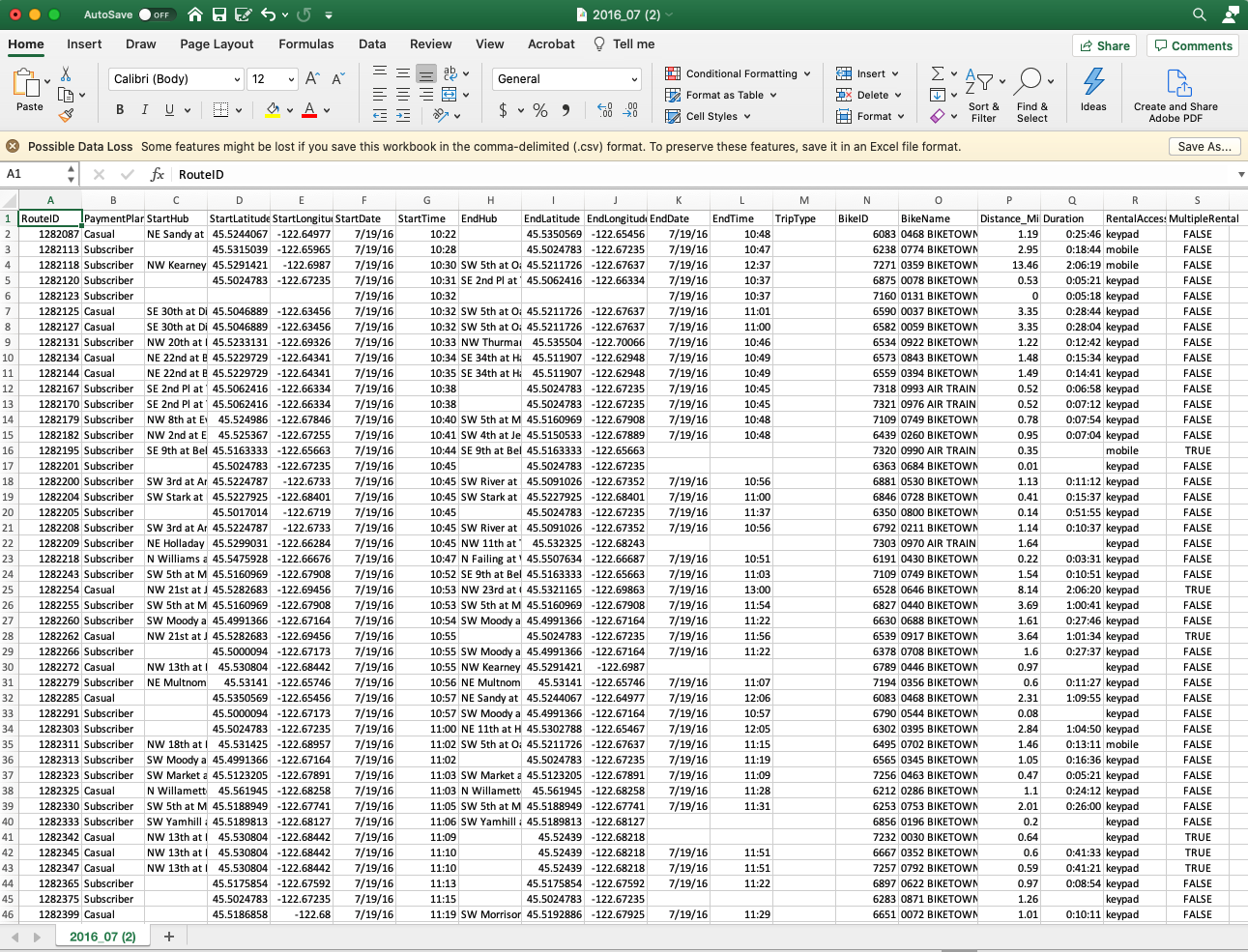The image size is (1248, 952).
Task: Apply the yellow fill color swatch
Action: [x=273, y=110]
